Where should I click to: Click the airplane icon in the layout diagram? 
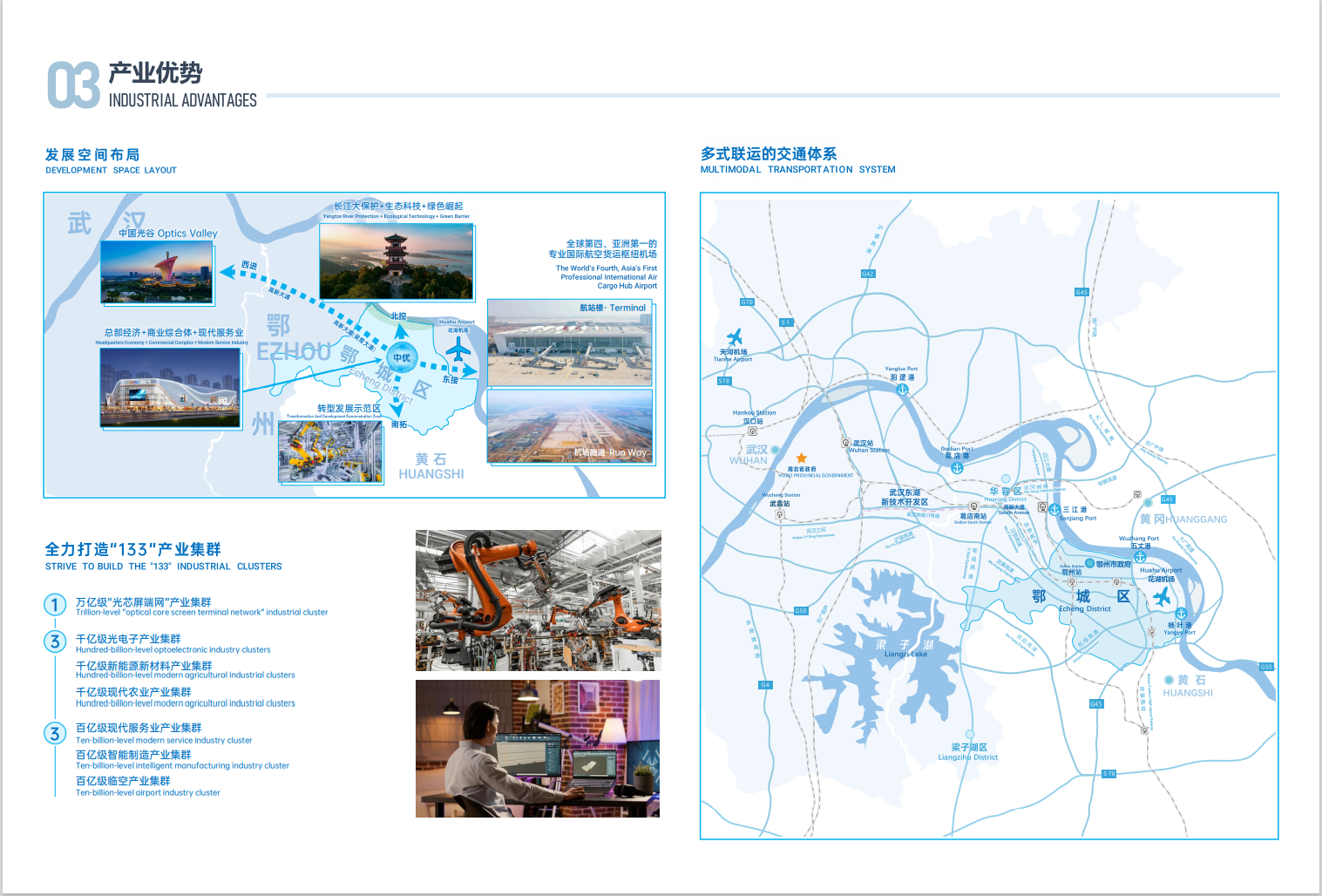(458, 350)
